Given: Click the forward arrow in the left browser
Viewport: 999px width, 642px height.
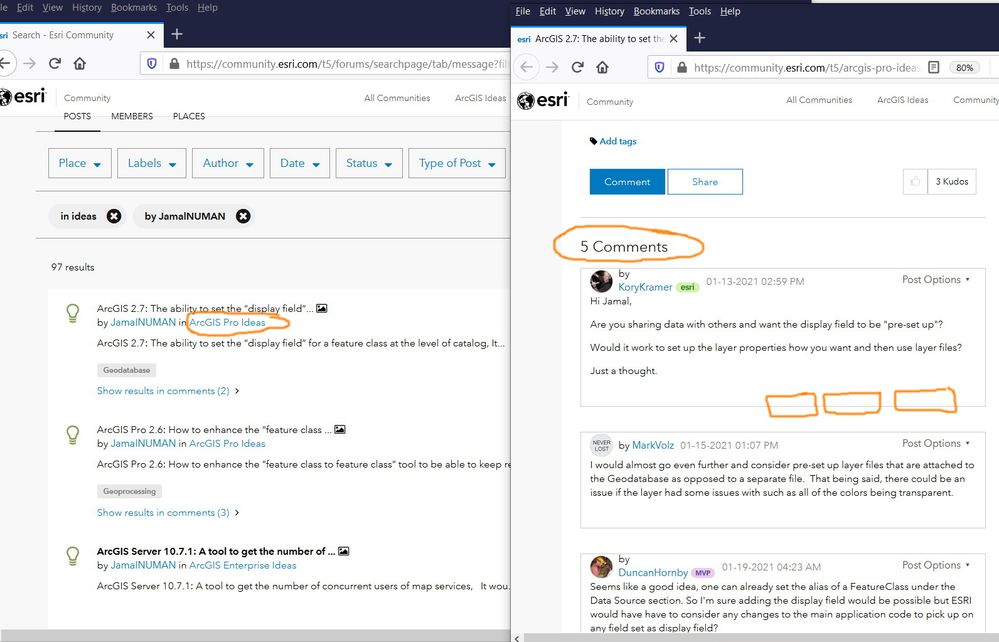Looking at the screenshot, I should click(x=29, y=63).
